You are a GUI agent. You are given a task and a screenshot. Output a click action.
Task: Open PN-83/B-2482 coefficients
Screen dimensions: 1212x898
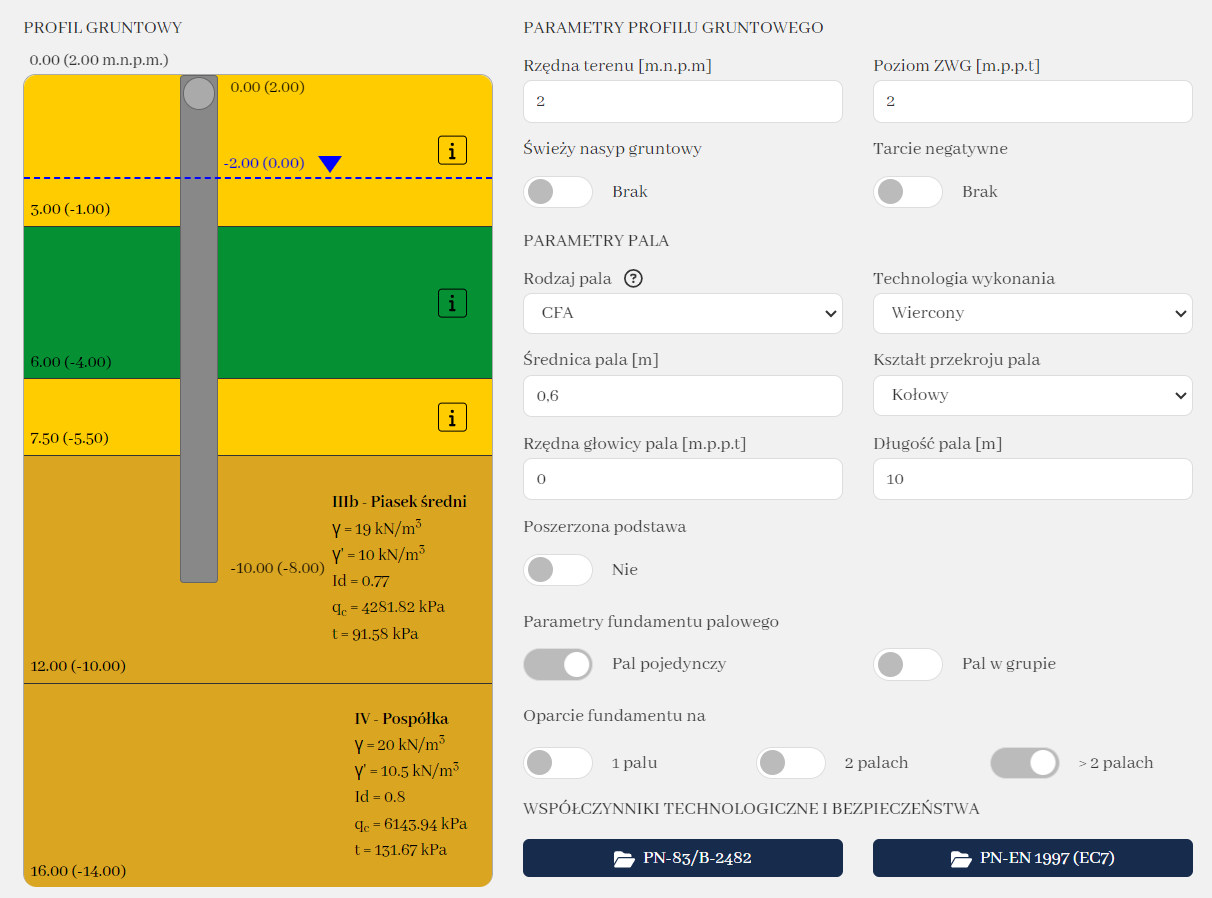(x=683, y=858)
